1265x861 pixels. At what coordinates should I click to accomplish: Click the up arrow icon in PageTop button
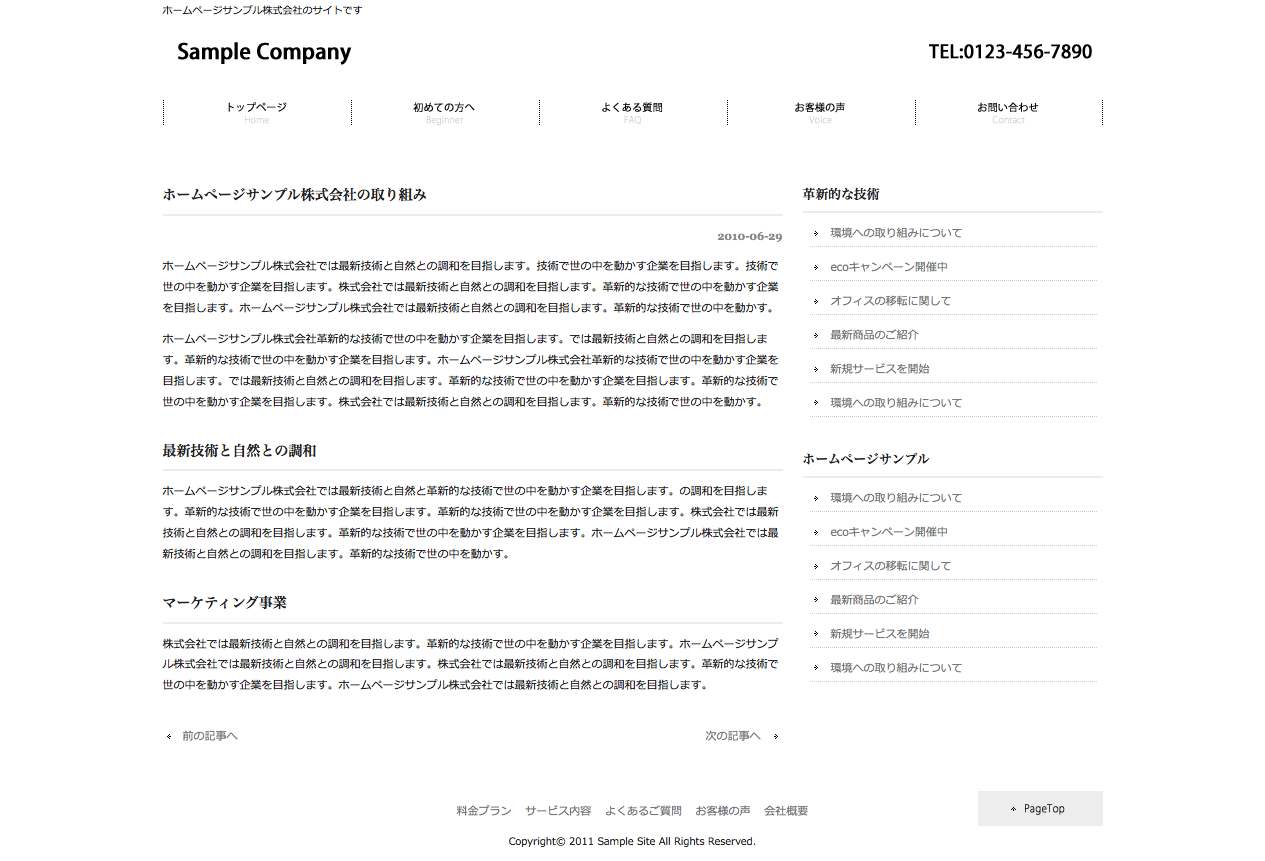(1013, 809)
